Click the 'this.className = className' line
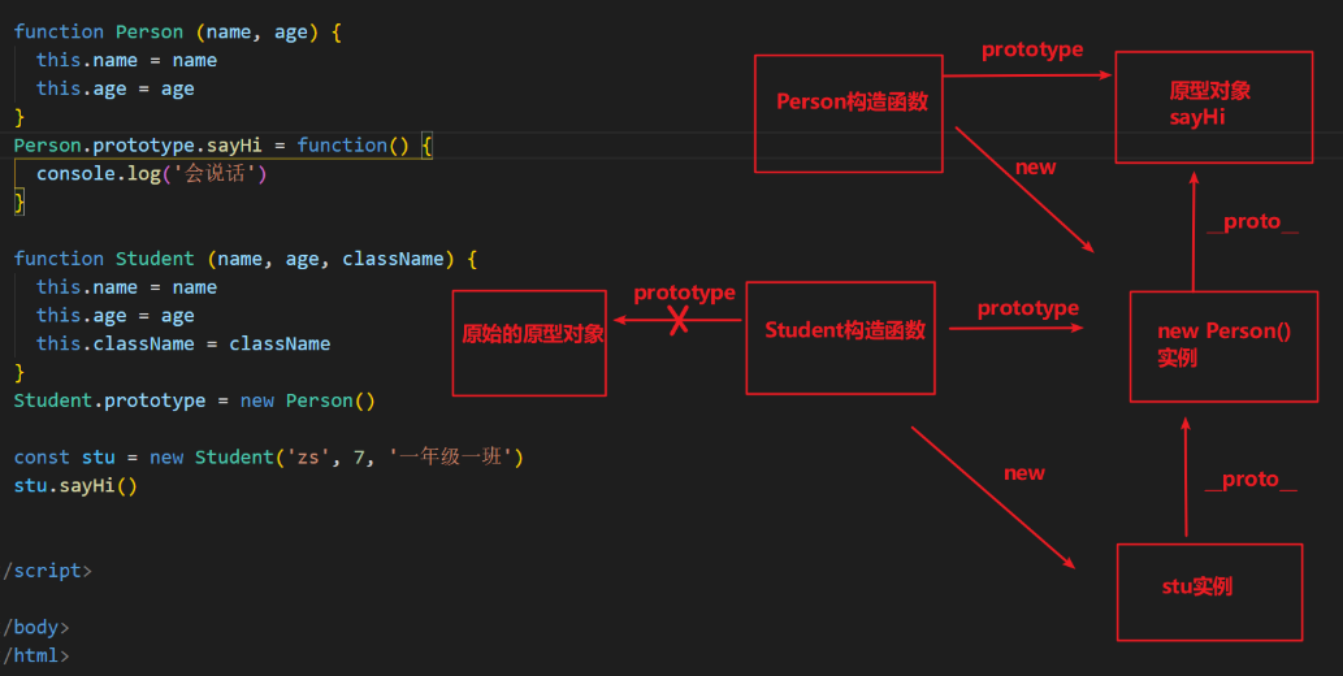The height and width of the screenshot is (676, 1343). [x=183, y=344]
